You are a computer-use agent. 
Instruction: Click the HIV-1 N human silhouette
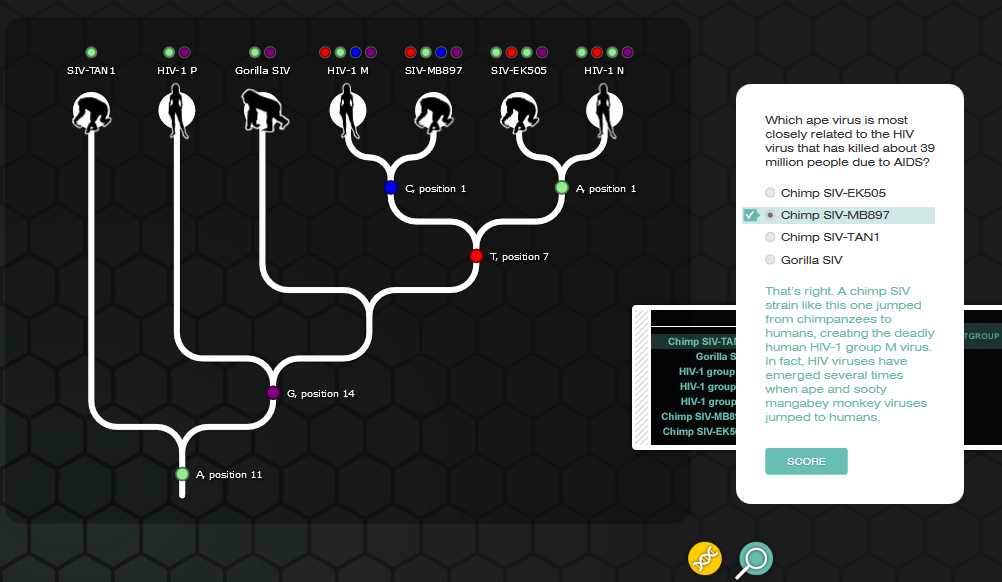coord(605,111)
